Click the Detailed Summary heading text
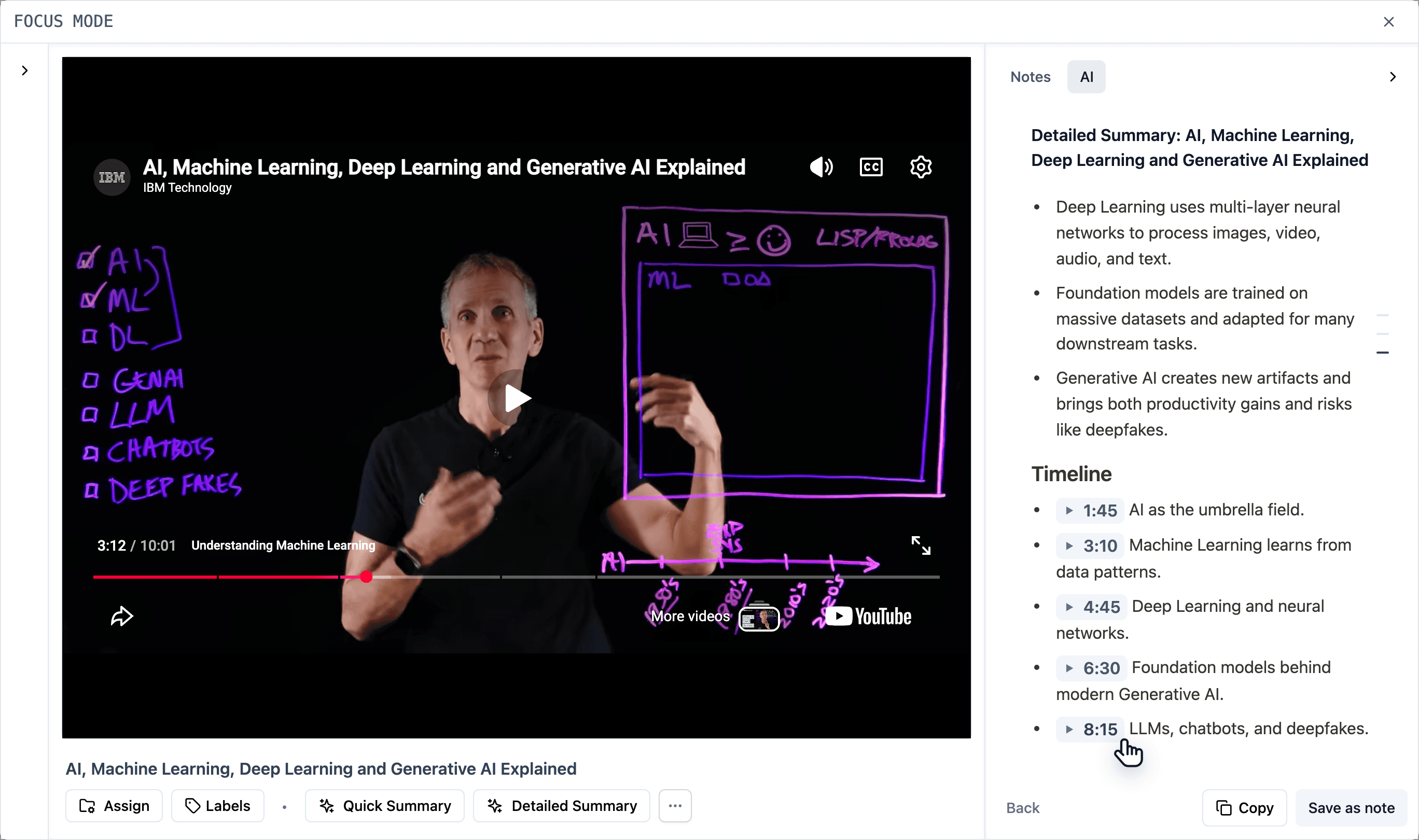The height and width of the screenshot is (840, 1419). click(1200, 148)
